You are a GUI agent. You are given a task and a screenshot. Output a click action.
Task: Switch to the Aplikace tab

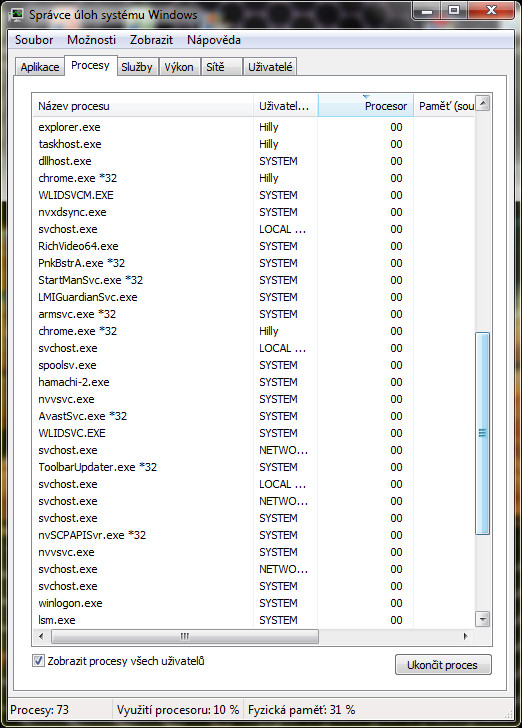pos(40,67)
